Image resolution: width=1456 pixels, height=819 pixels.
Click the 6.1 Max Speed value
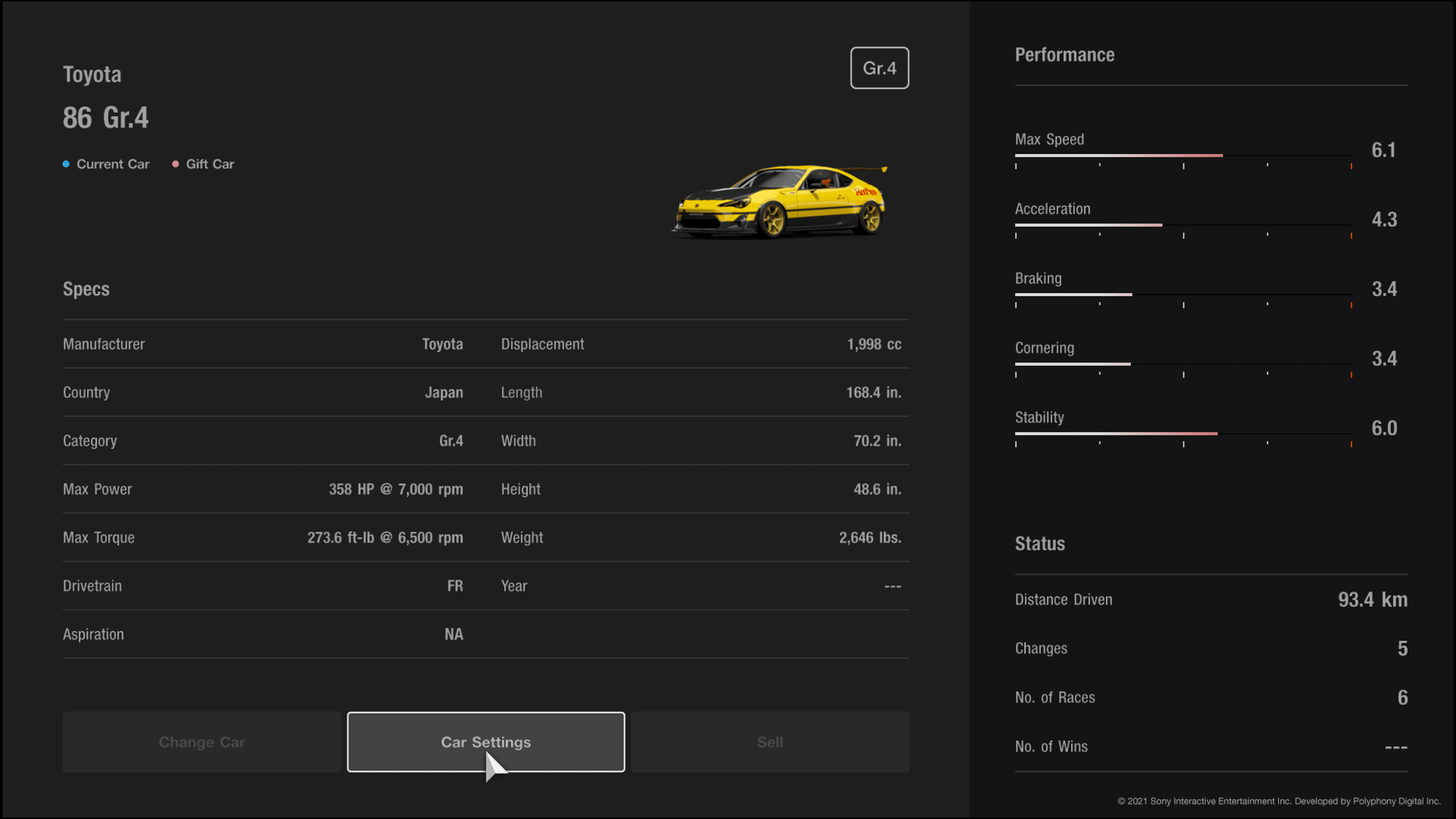tap(1384, 151)
